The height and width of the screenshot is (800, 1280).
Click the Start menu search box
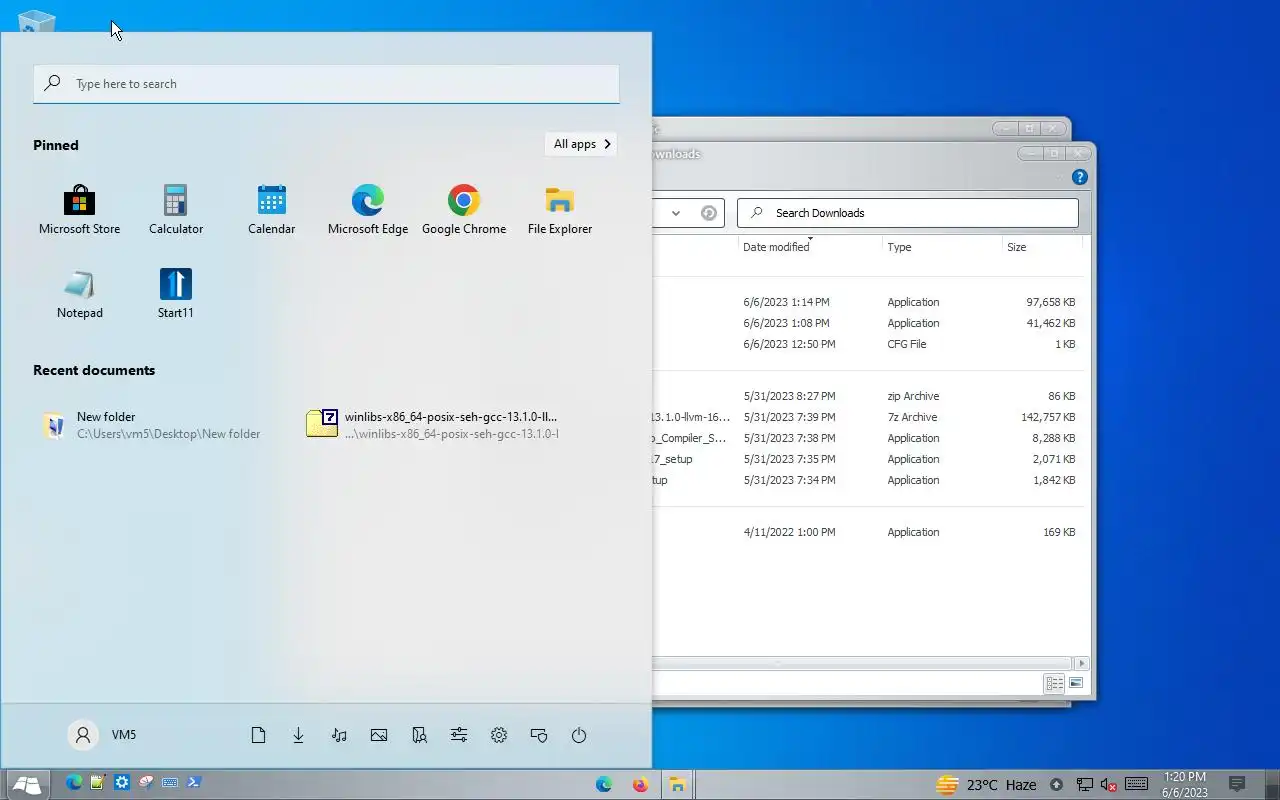tap(326, 84)
